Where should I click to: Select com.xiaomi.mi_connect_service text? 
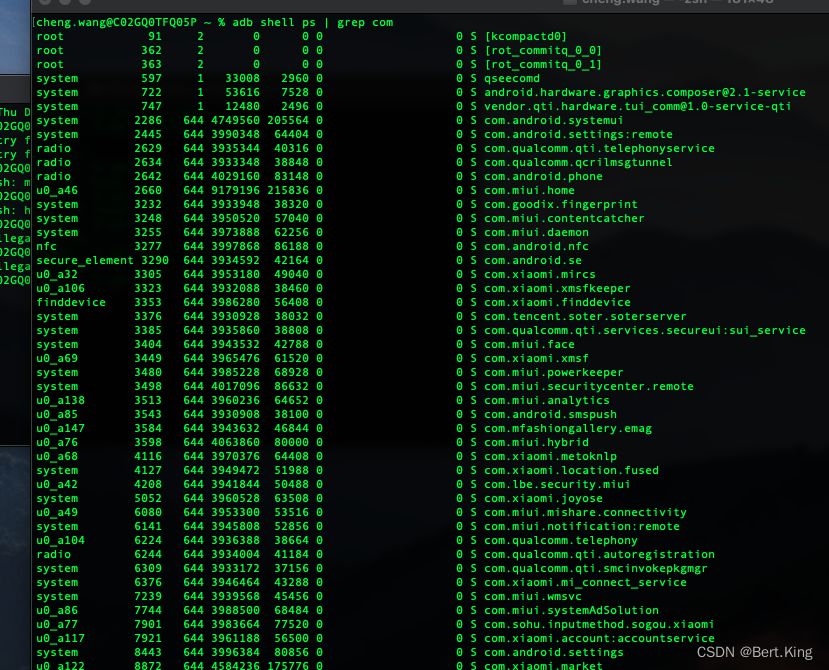pos(585,583)
